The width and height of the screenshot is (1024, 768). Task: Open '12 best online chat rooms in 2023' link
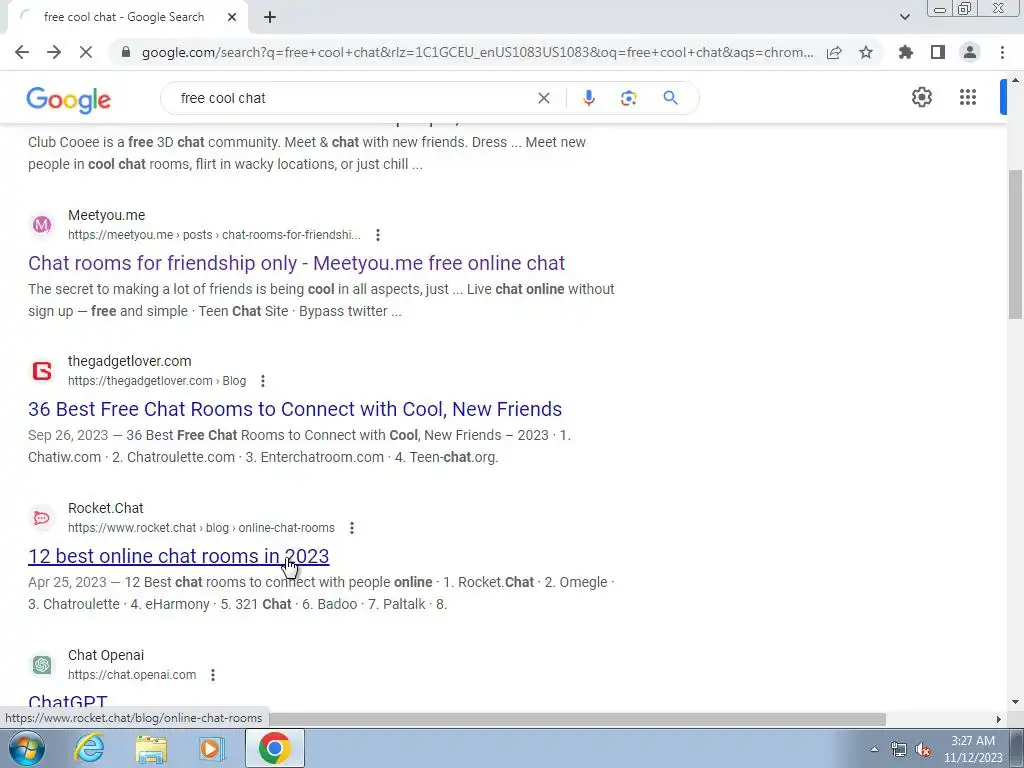coord(178,556)
